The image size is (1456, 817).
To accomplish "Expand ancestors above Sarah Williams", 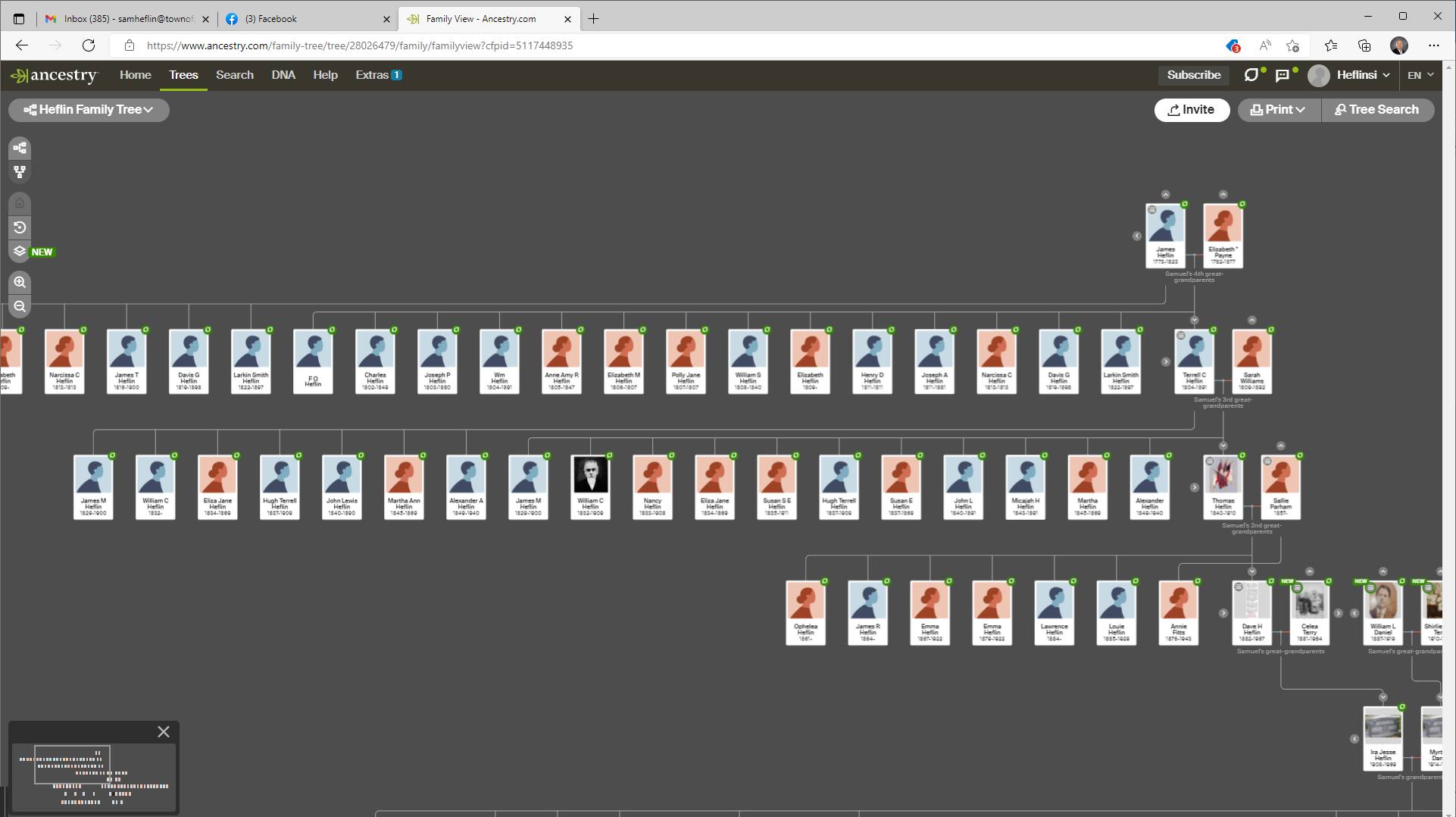I will point(1252,321).
